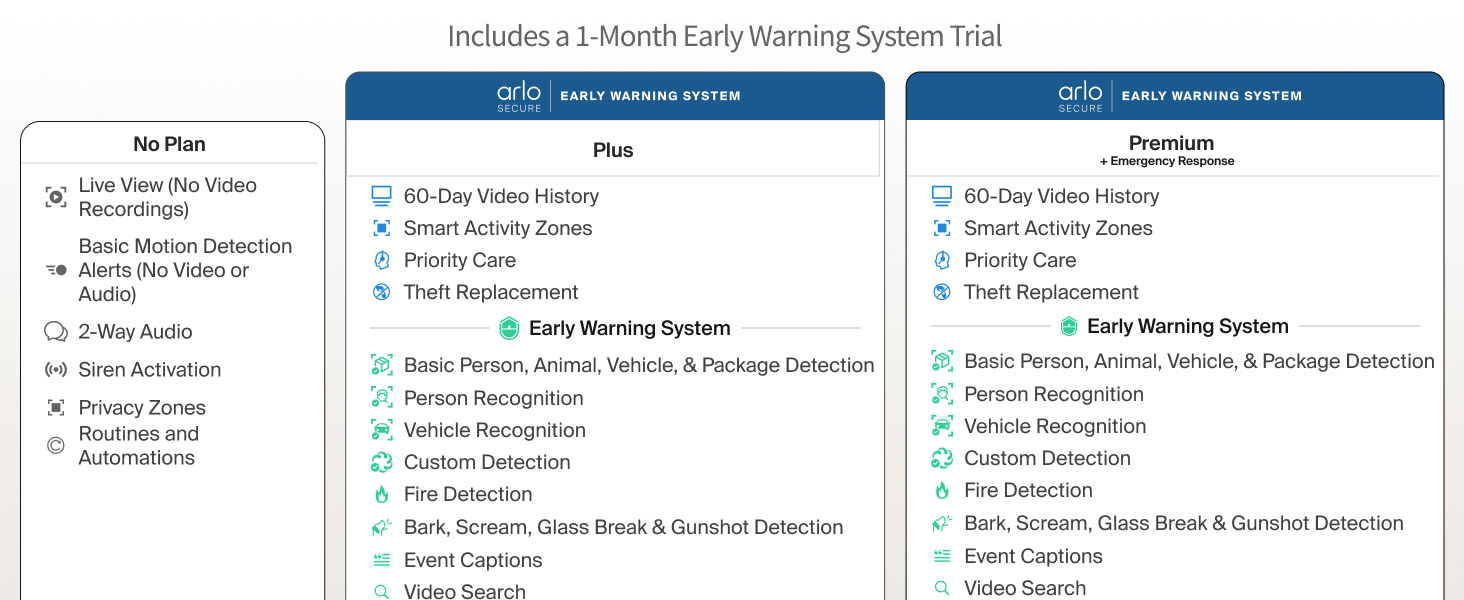Screen dimensions: 1464x600
Task: Select the No Plan heading
Action: tap(169, 144)
